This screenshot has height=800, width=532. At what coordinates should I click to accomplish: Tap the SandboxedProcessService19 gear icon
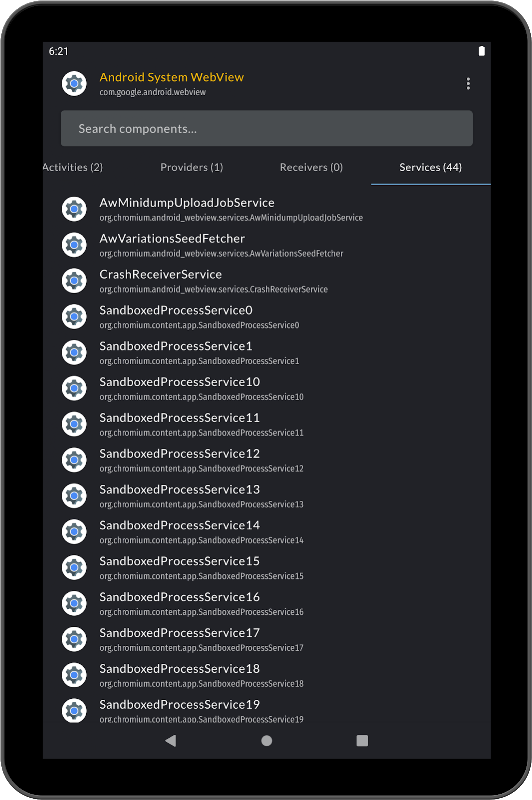click(x=74, y=711)
